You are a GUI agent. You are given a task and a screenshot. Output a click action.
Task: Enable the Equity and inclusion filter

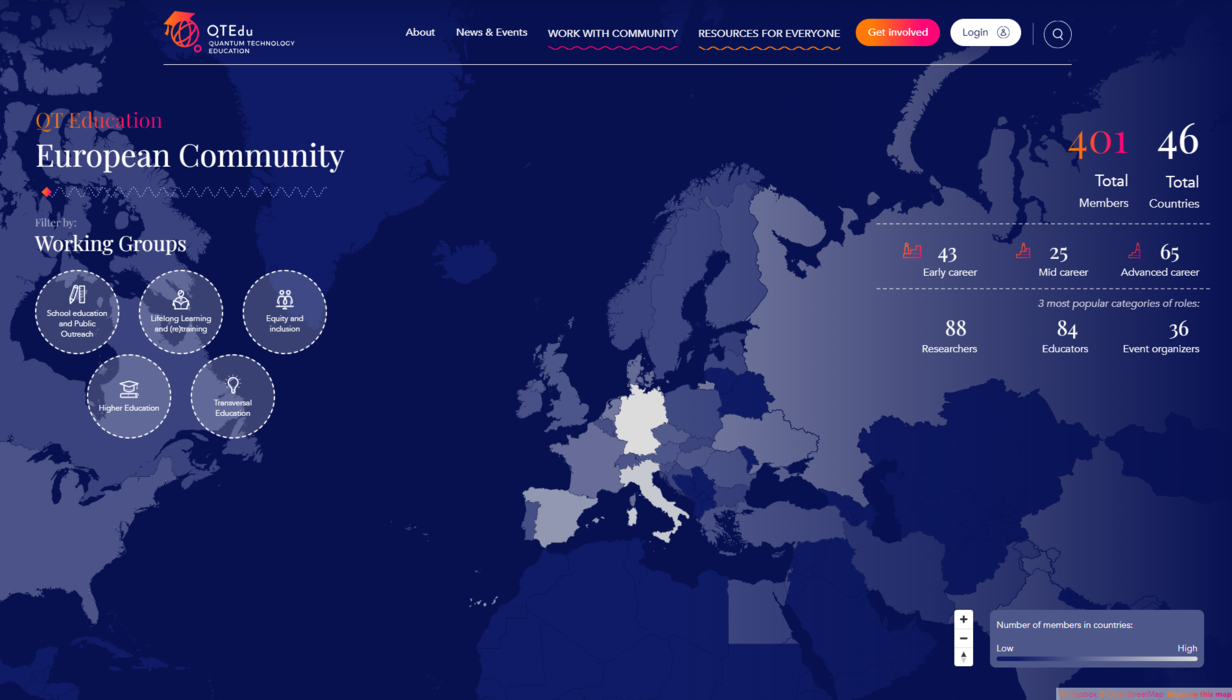285,312
